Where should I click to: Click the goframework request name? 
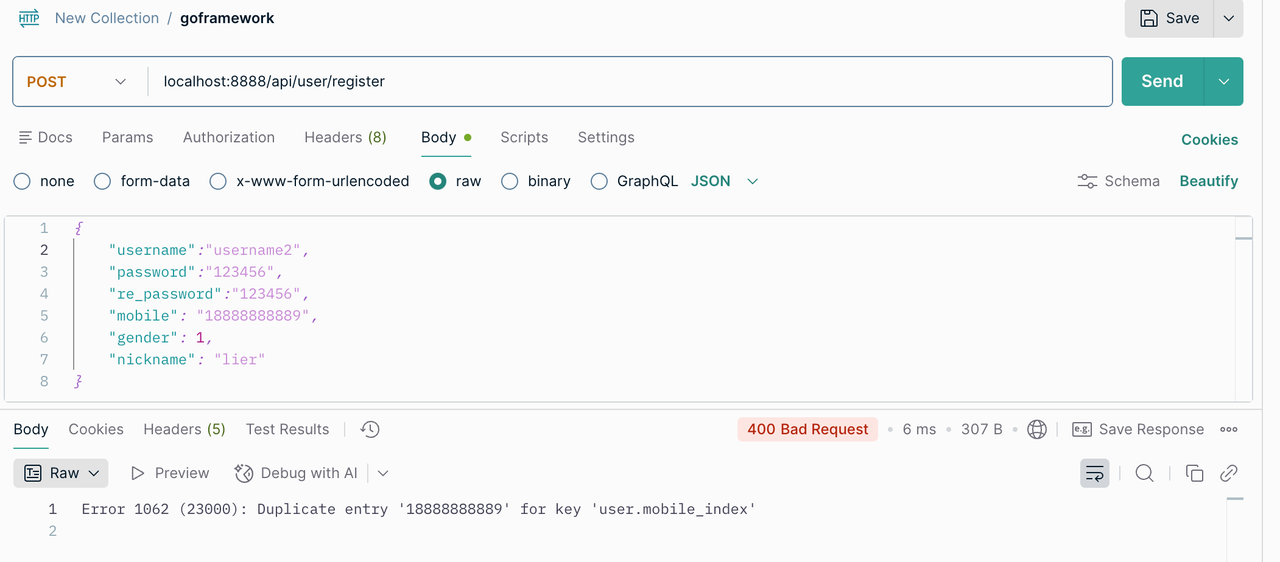[227, 18]
